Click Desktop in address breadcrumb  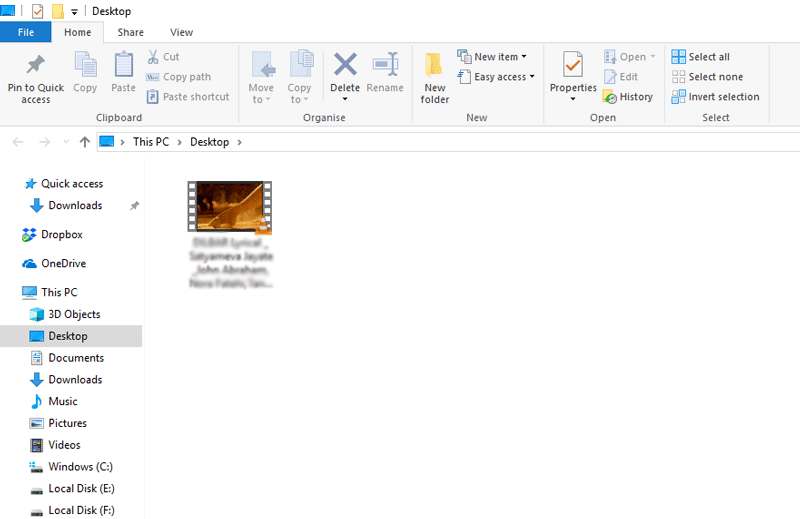[x=209, y=142]
